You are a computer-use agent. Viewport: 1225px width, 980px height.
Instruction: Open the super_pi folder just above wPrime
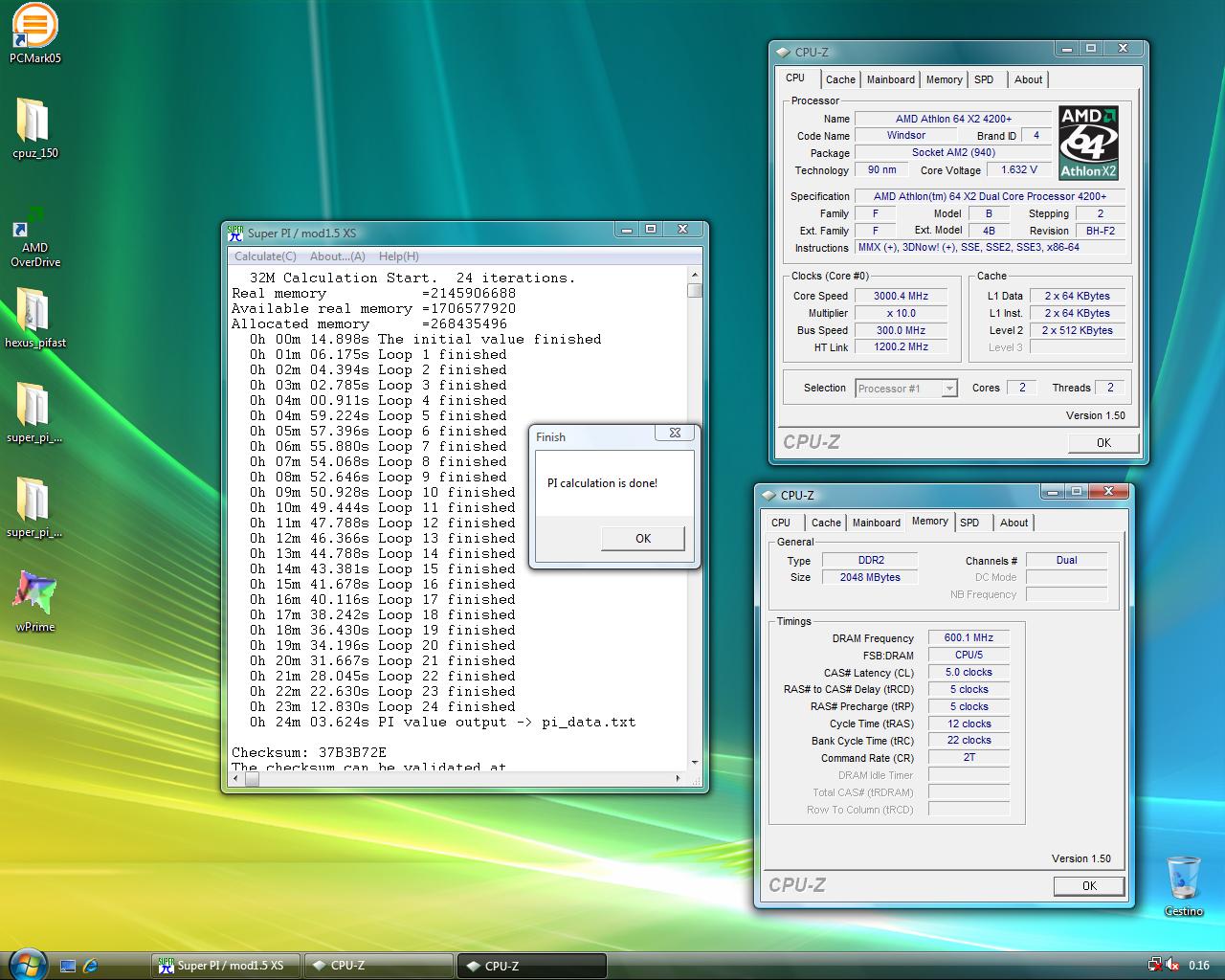[34, 507]
